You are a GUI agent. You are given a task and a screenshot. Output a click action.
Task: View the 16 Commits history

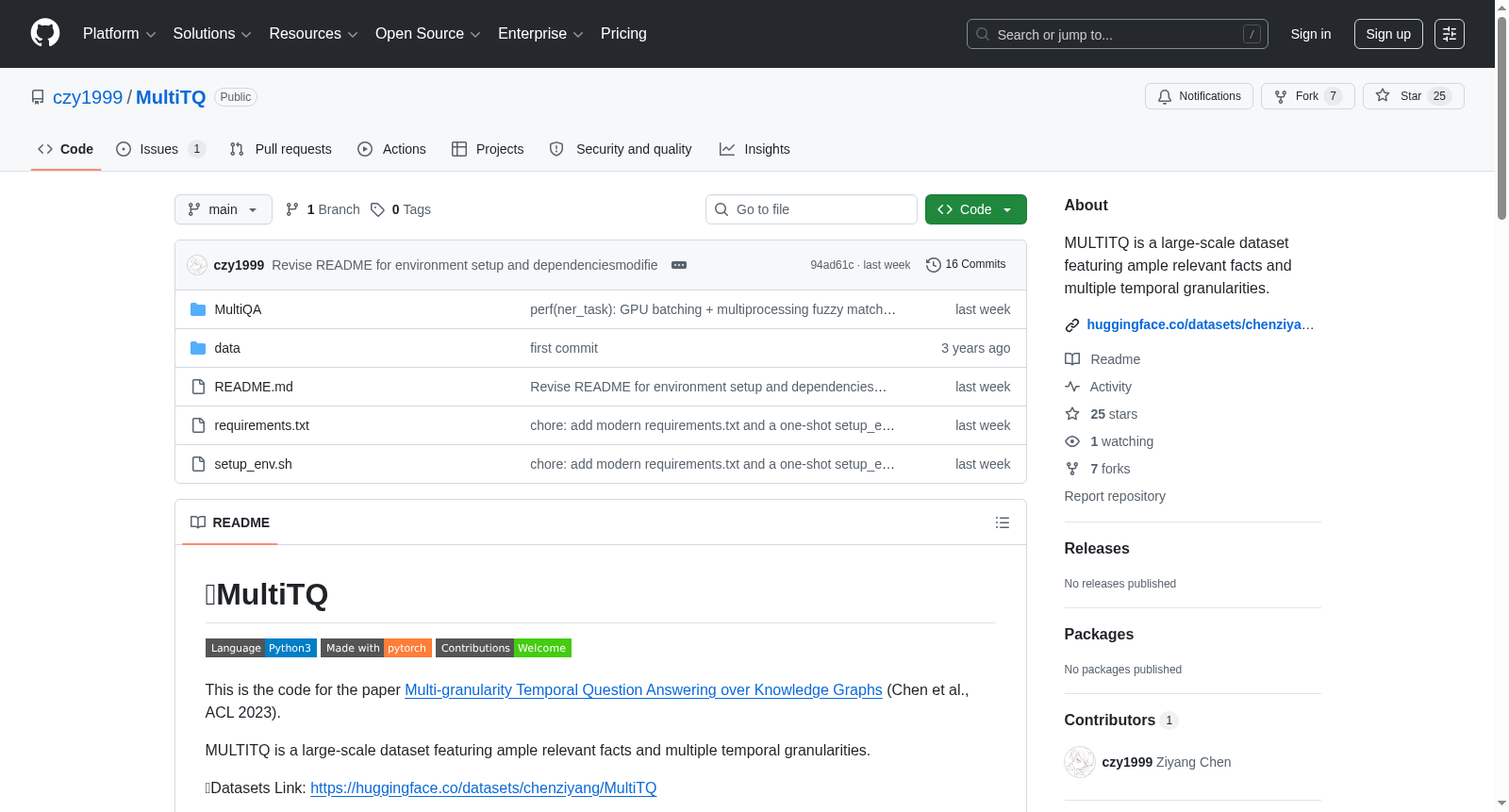click(966, 265)
